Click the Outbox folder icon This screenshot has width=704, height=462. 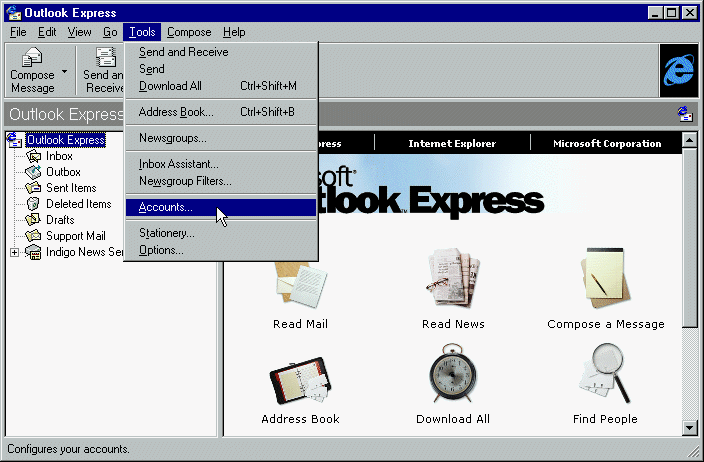point(33,172)
